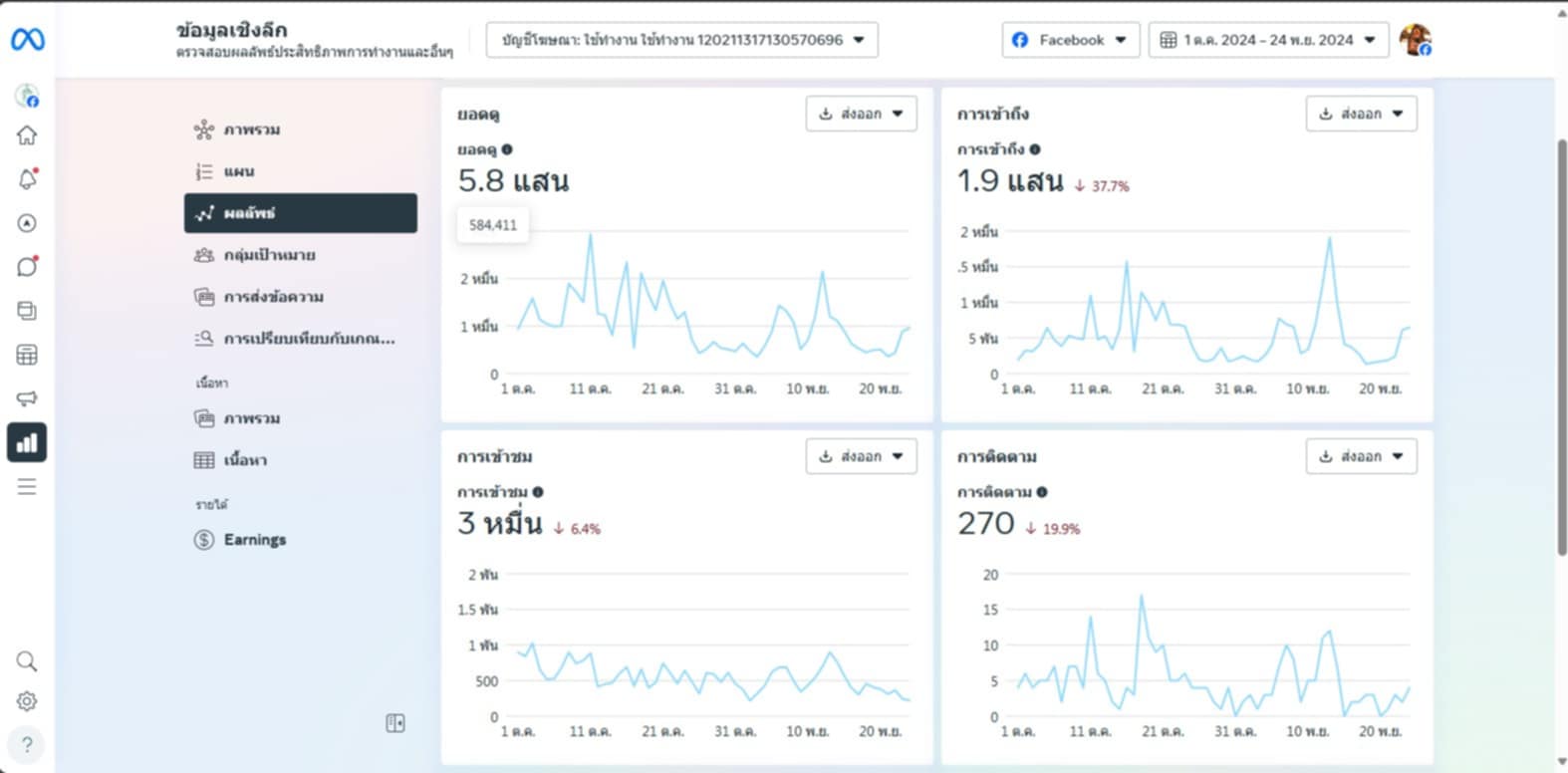This screenshot has height=773, width=1568.
Task: Open the Settings gear icon
Action: [x=27, y=701]
